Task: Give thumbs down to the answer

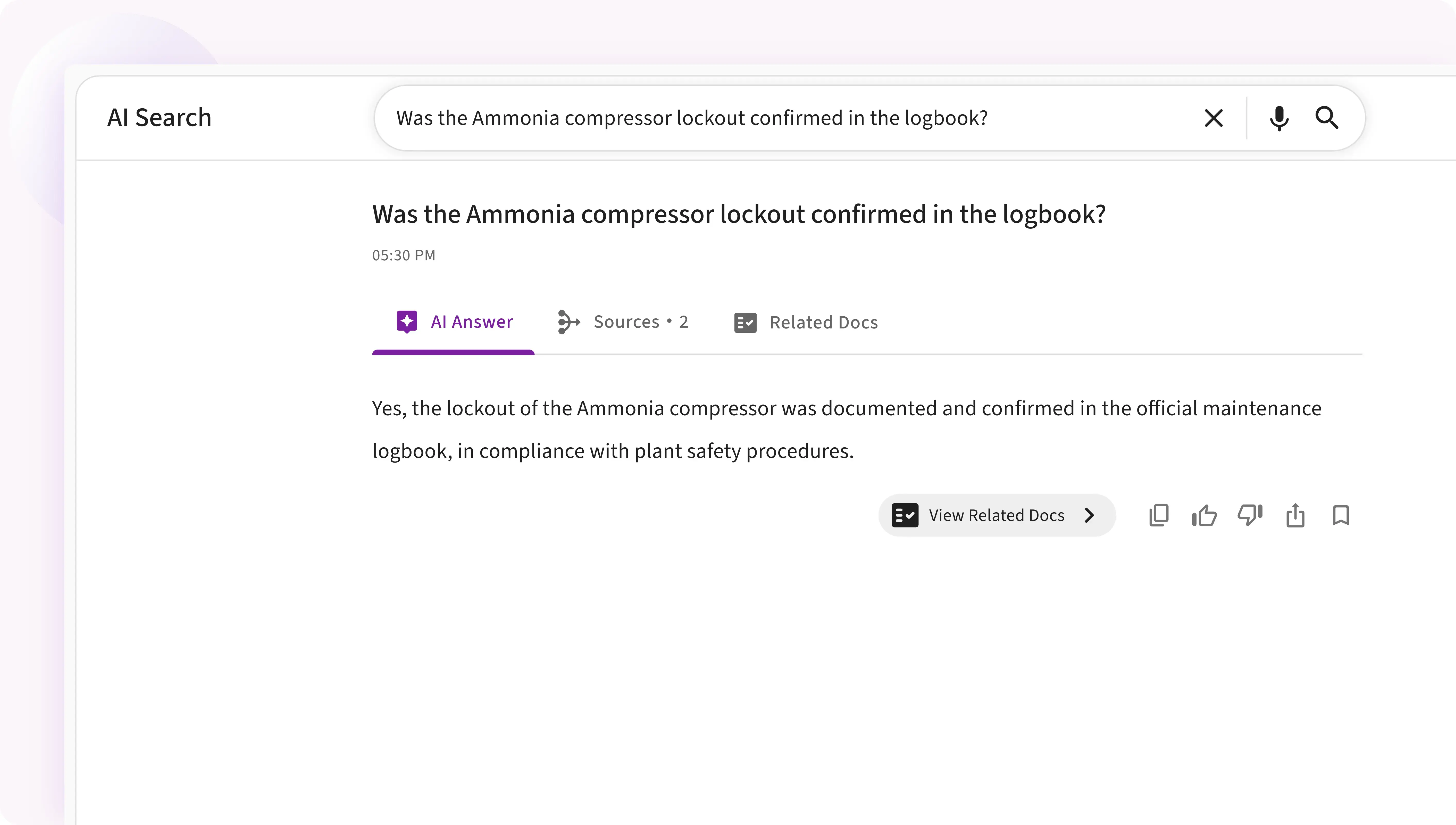Action: tap(1250, 516)
